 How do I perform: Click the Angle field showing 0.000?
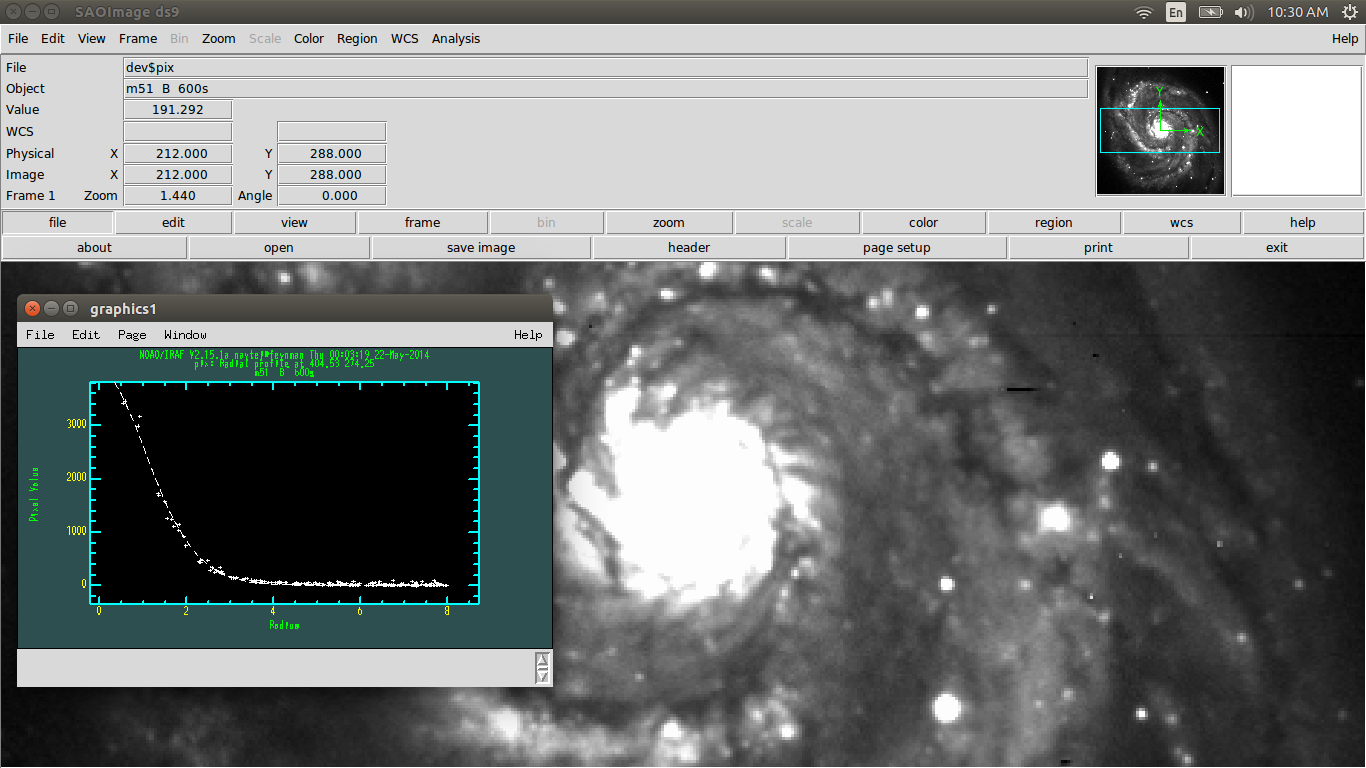[x=331, y=196]
